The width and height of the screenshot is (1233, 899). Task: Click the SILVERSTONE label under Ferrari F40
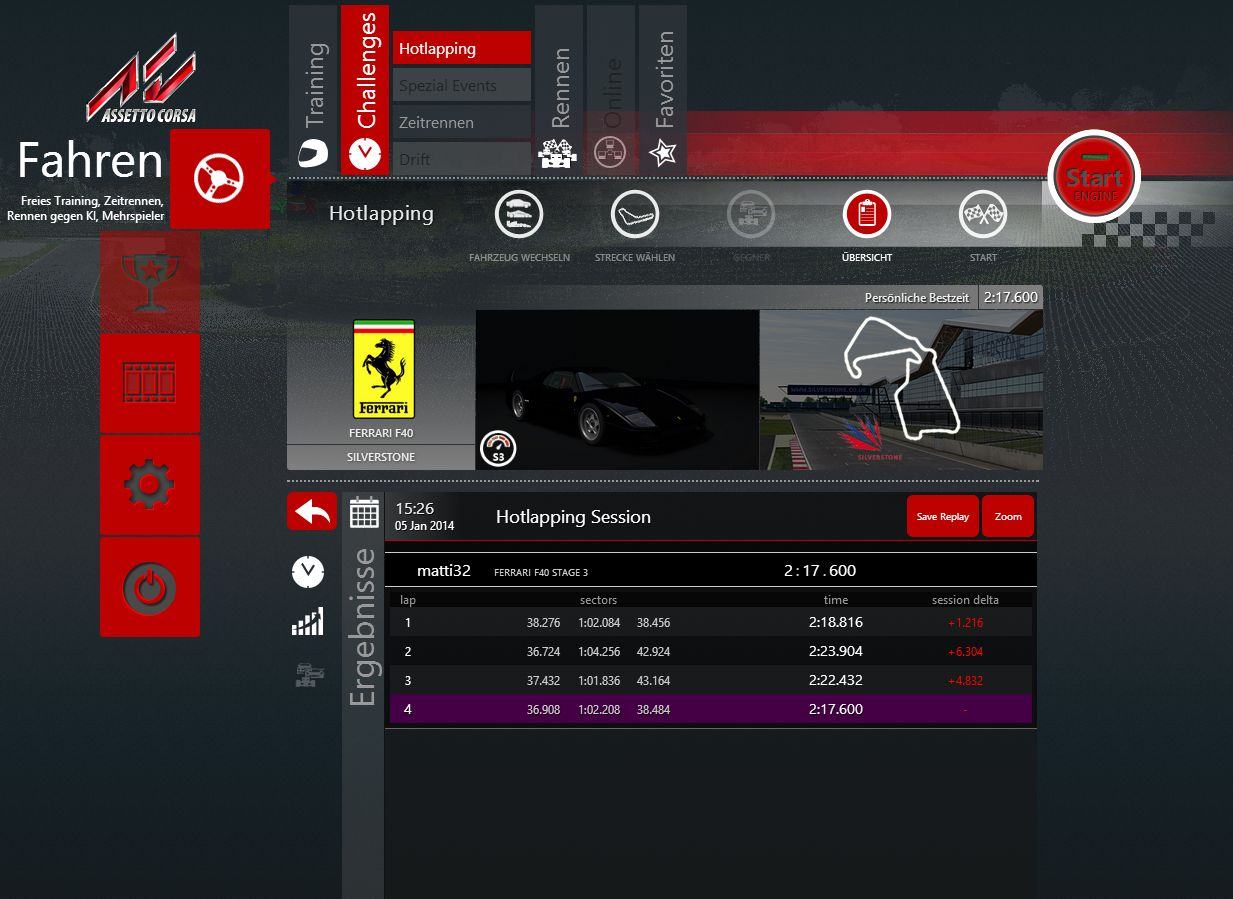(x=381, y=457)
